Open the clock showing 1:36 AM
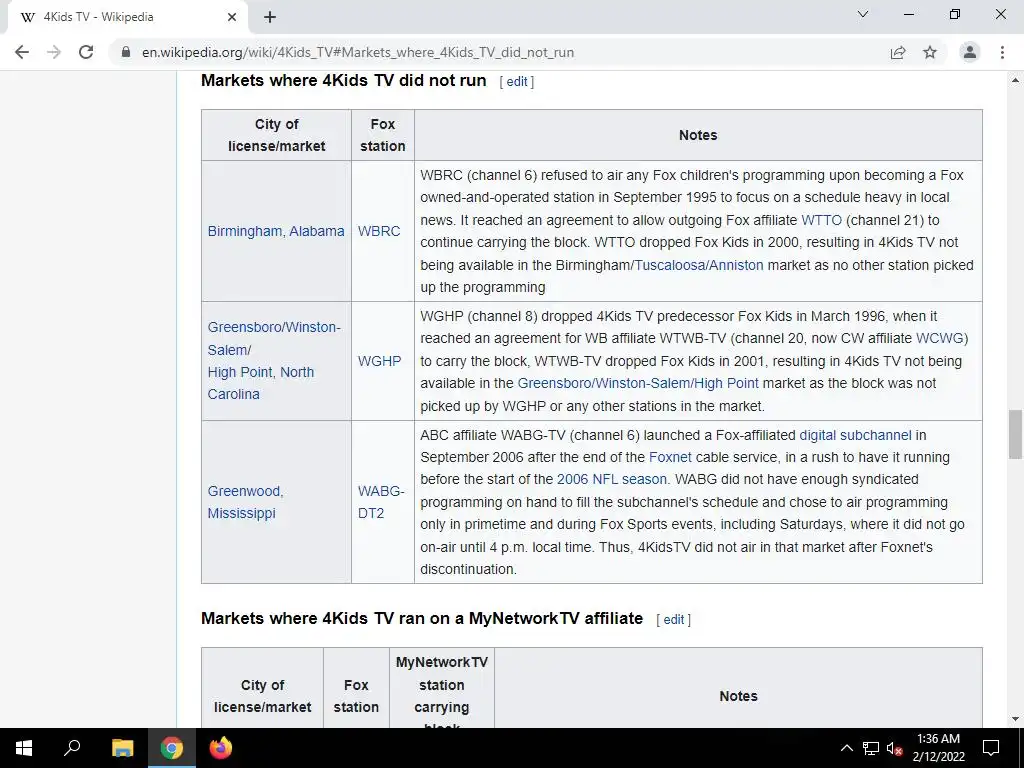This screenshot has height=768, width=1024. tap(938, 739)
